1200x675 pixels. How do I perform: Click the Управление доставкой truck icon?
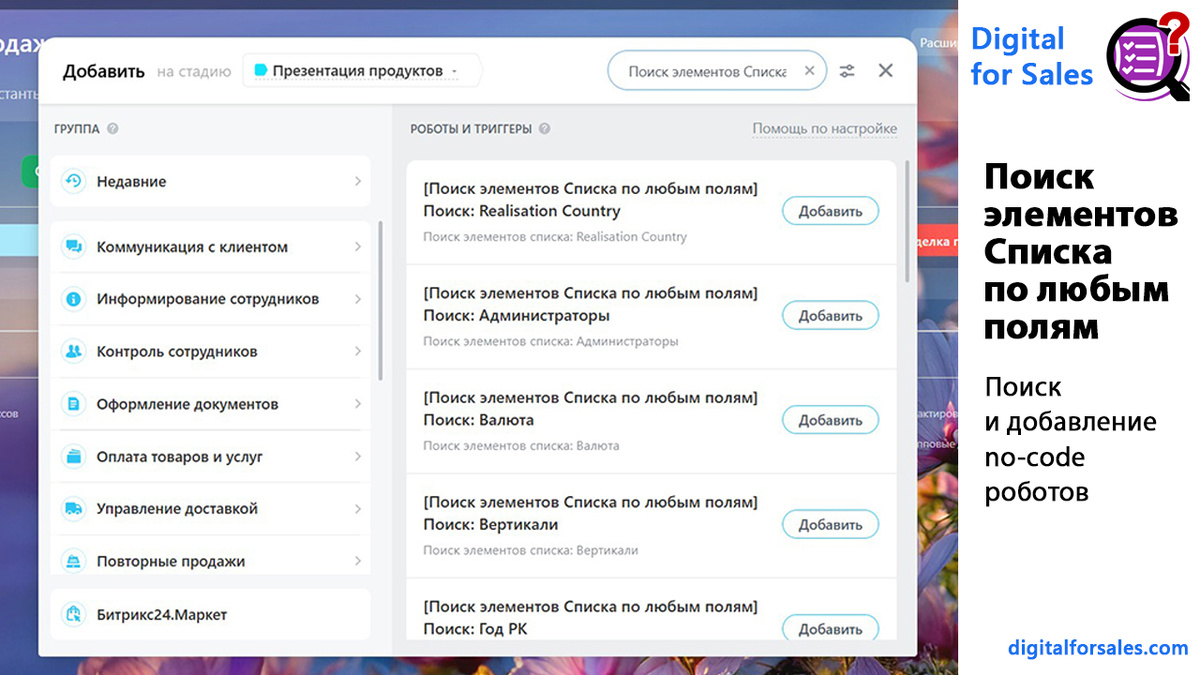73,509
